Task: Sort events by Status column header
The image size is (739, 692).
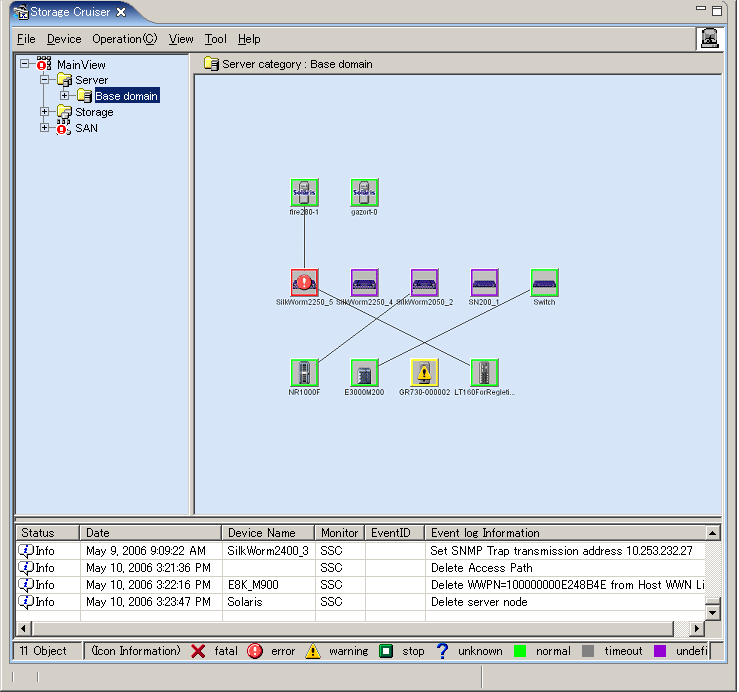Action: pos(47,533)
